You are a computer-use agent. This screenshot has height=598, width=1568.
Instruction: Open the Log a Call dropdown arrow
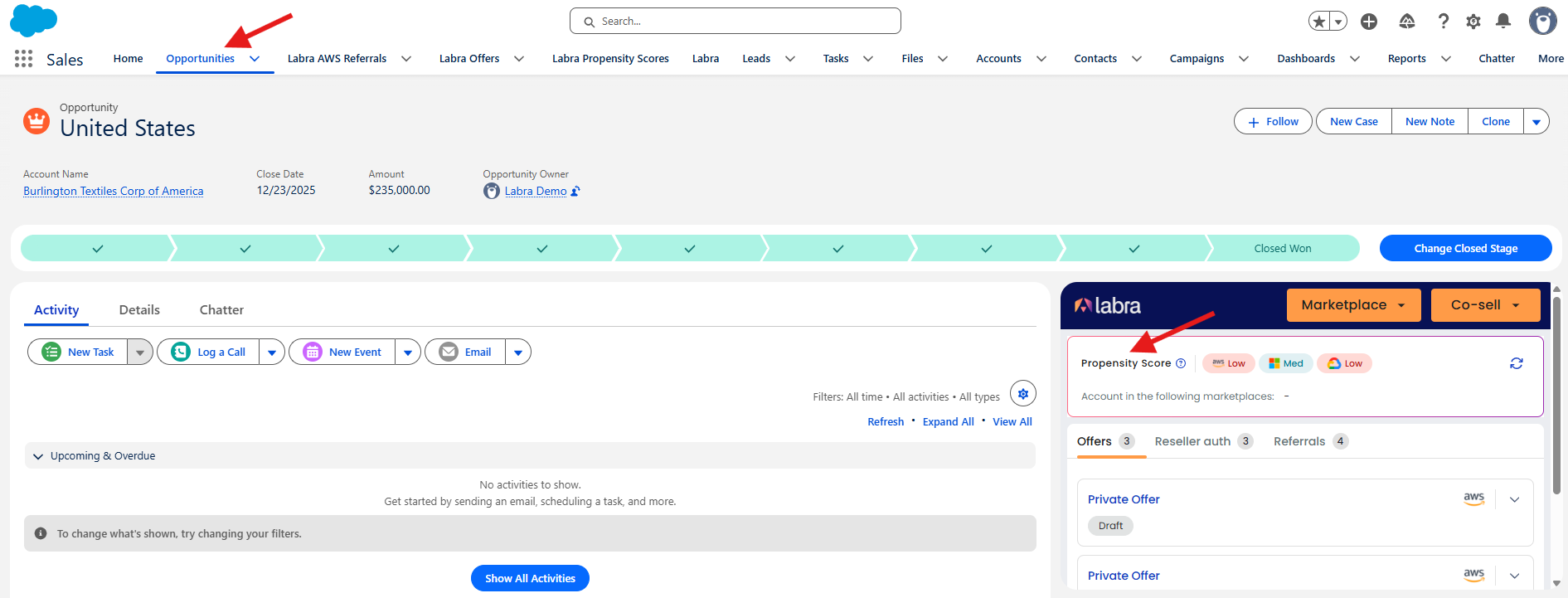click(x=272, y=352)
